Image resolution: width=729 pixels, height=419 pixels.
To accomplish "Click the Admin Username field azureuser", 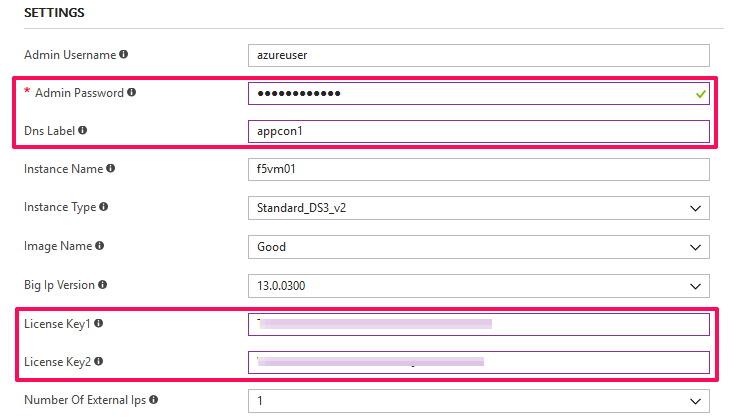I will pyautogui.click(x=479, y=55).
